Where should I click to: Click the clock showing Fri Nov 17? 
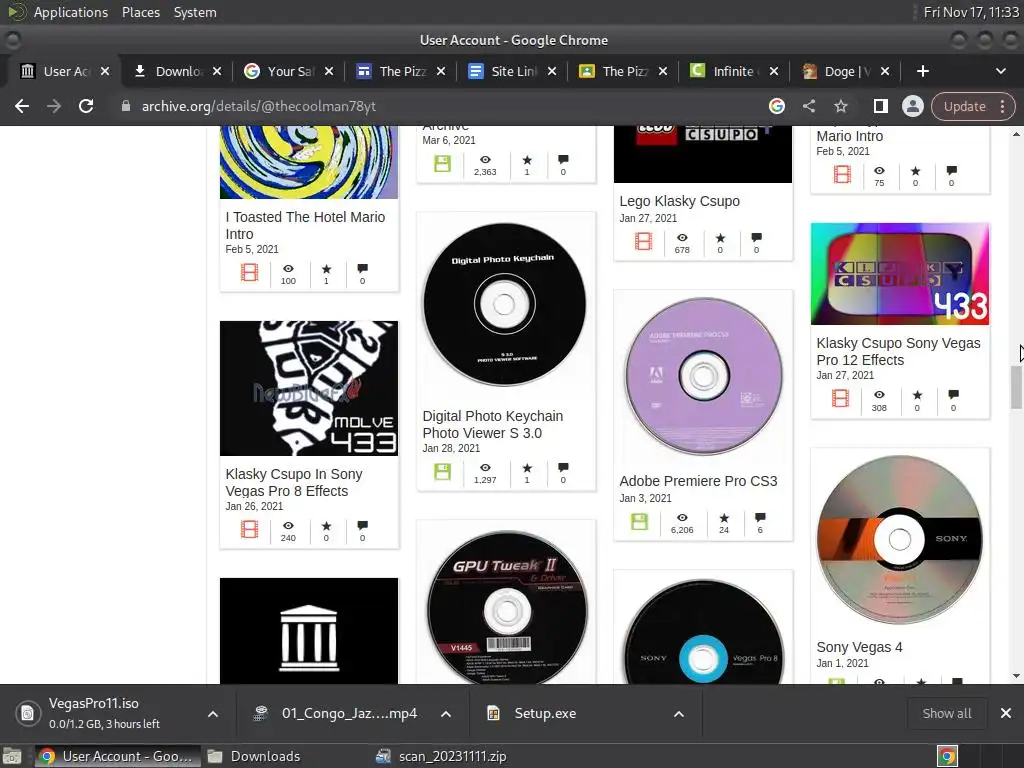coord(970,12)
